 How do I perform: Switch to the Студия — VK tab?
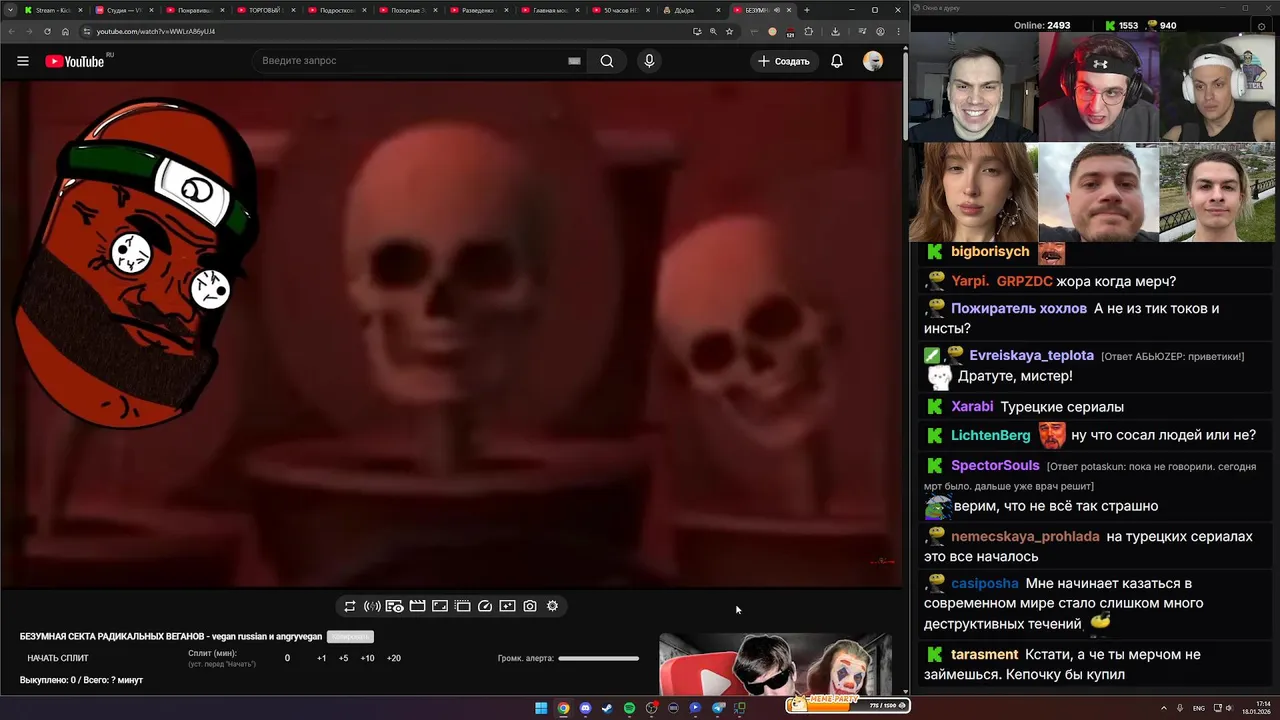(122, 10)
